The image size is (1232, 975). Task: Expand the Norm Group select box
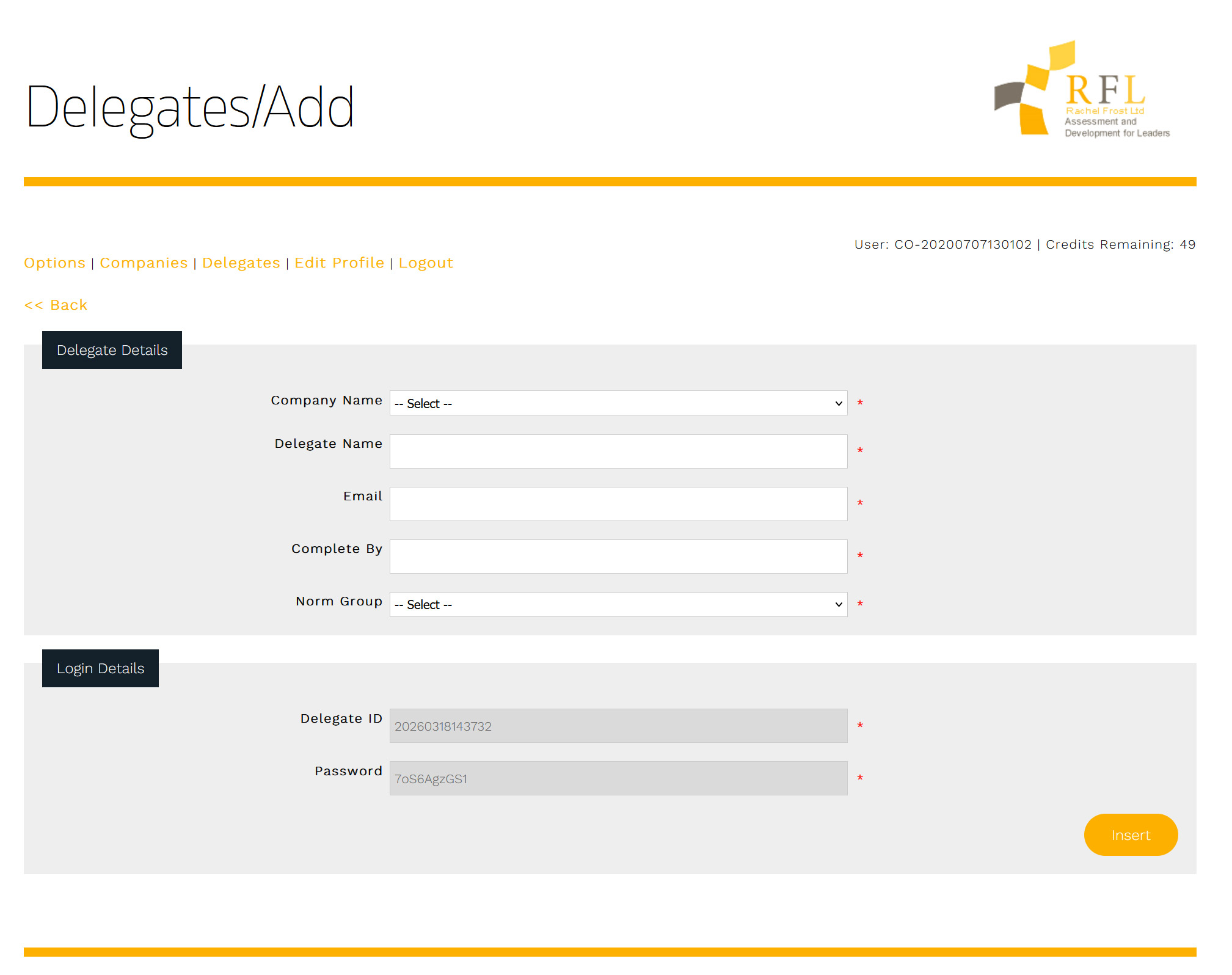tap(618, 604)
